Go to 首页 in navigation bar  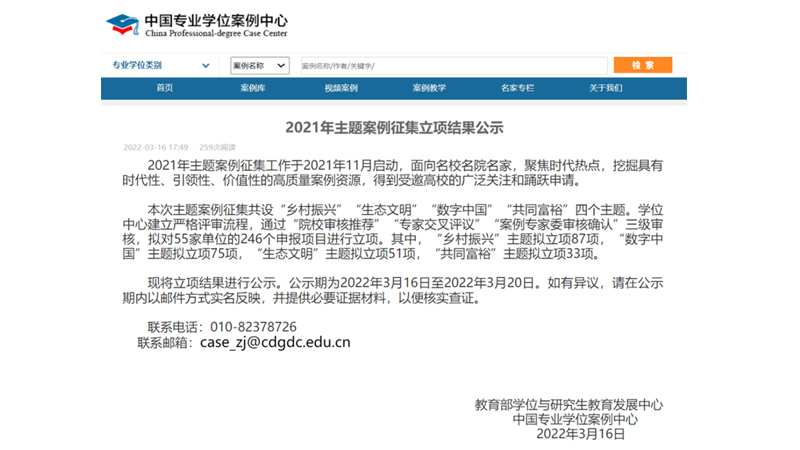tap(164, 88)
